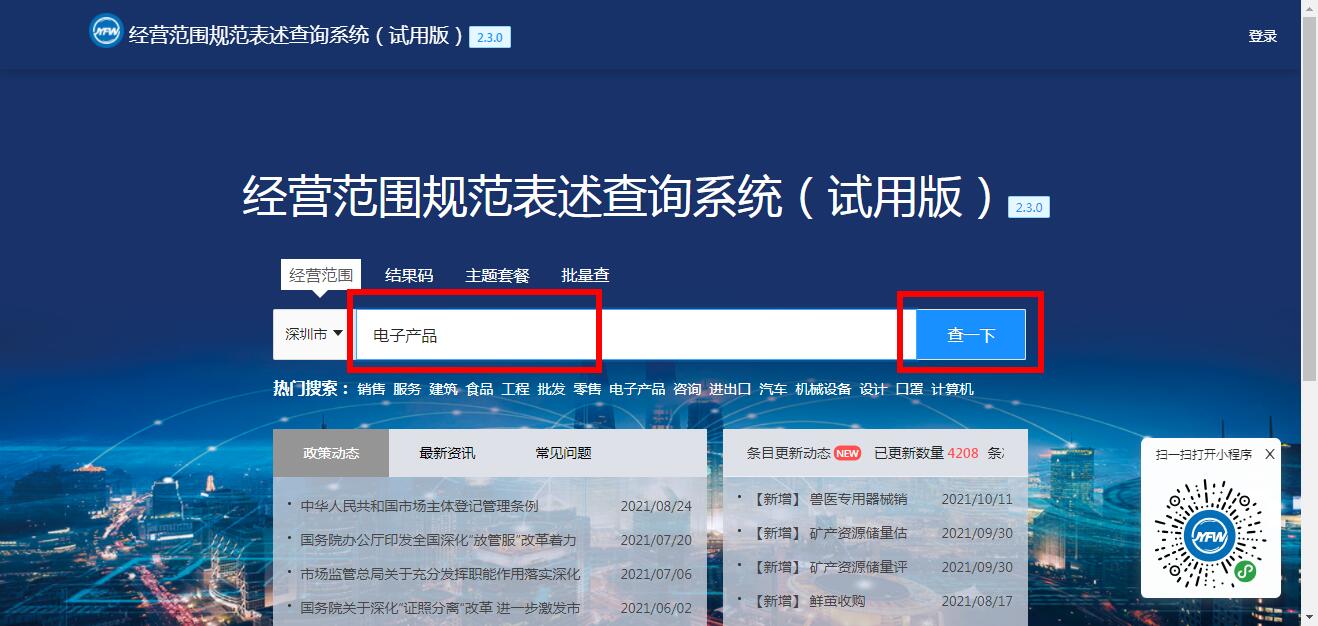The width and height of the screenshot is (1318, 626).
Task: Switch to the 主题套餐 tab
Action: (497, 275)
